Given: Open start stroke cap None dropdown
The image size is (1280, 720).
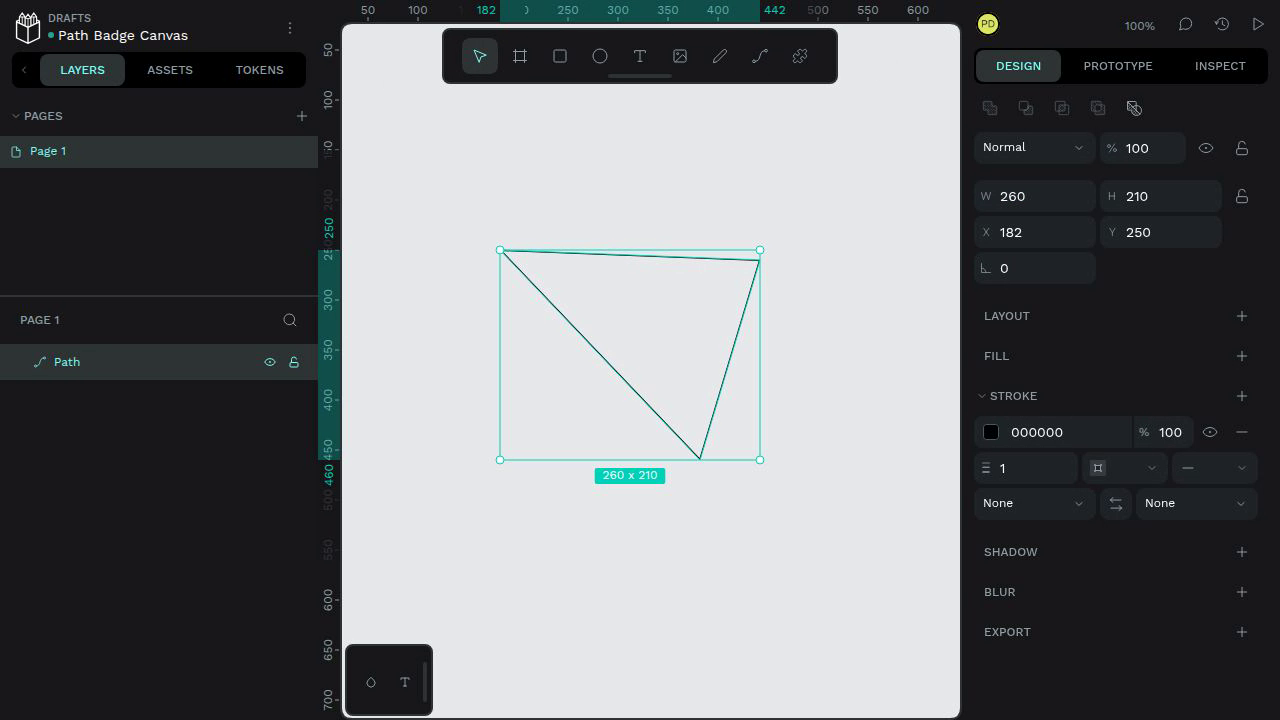Looking at the screenshot, I should tap(1034, 504).
